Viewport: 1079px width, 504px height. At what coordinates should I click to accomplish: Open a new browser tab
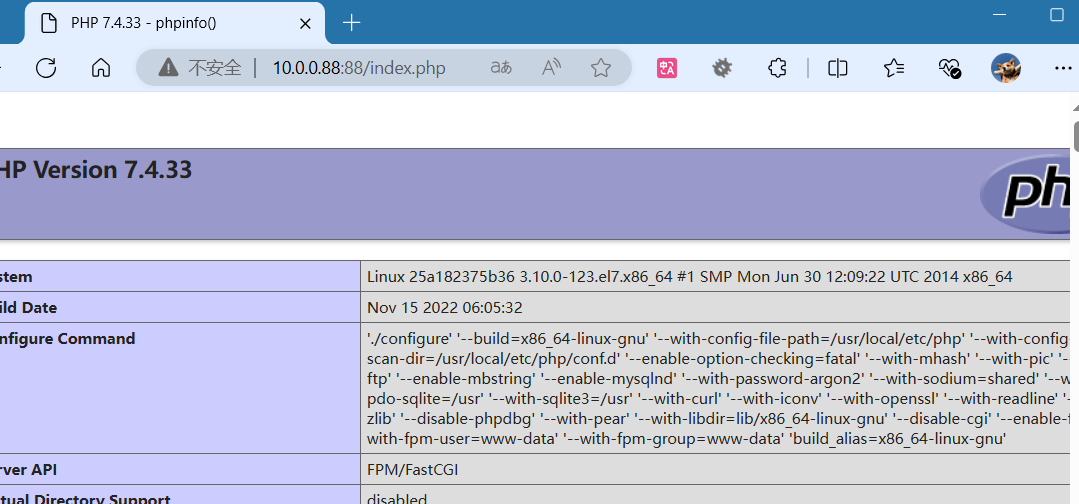pos(351,23)
